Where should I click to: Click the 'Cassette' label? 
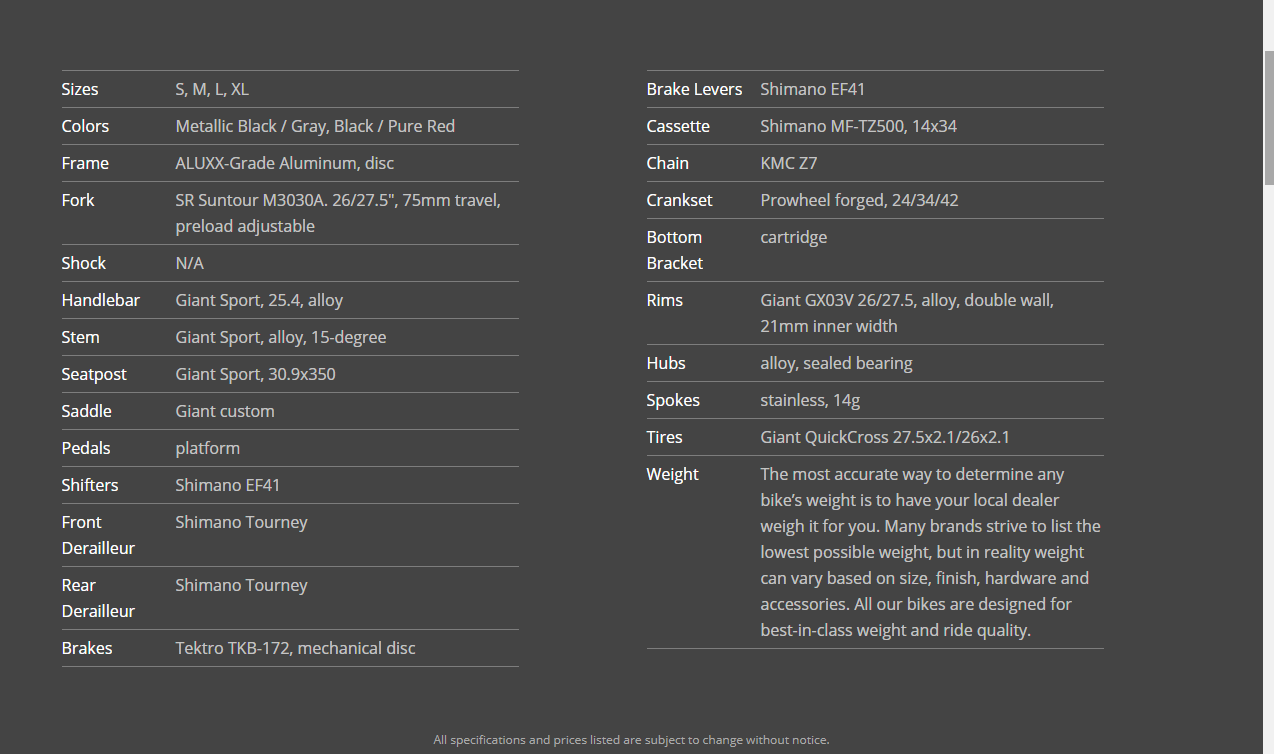[x=678, y=126]
